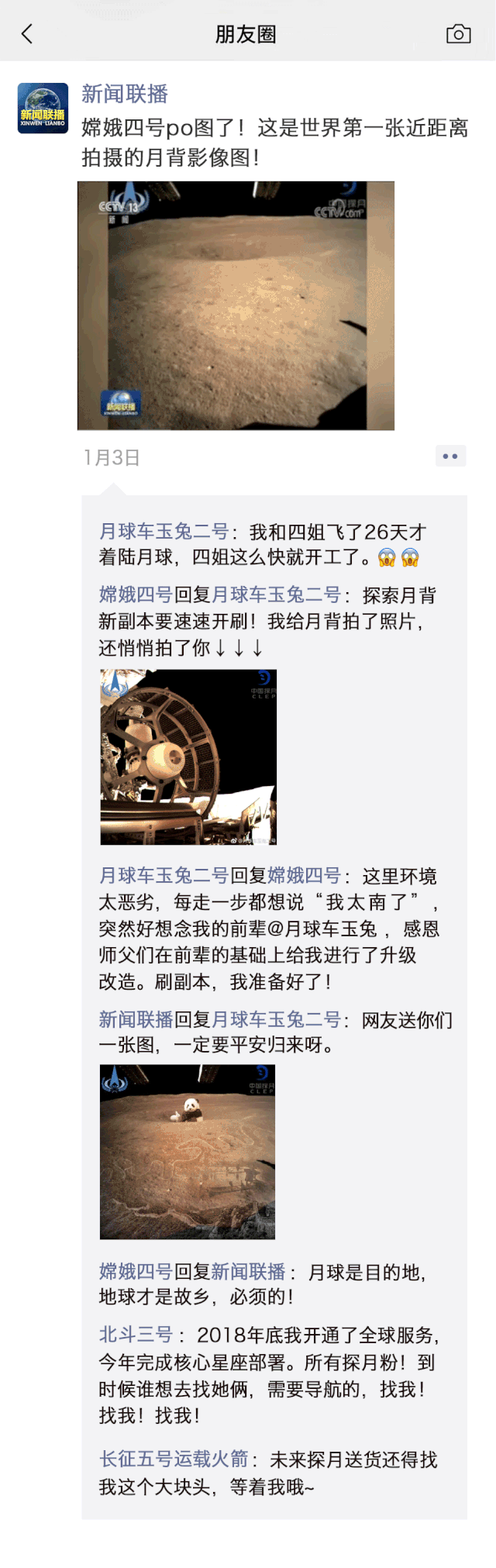Tap the 朋友圈 page title

click(246, 34)
